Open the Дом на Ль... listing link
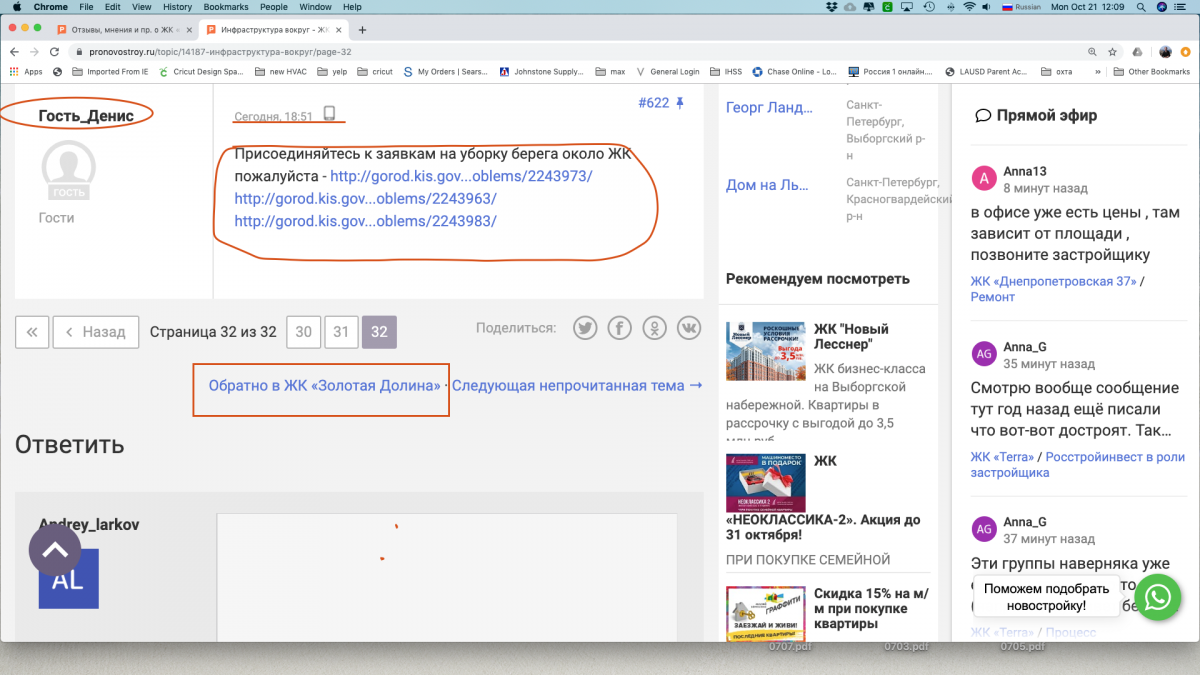The image size is (1200, 675). pos(768,184)
